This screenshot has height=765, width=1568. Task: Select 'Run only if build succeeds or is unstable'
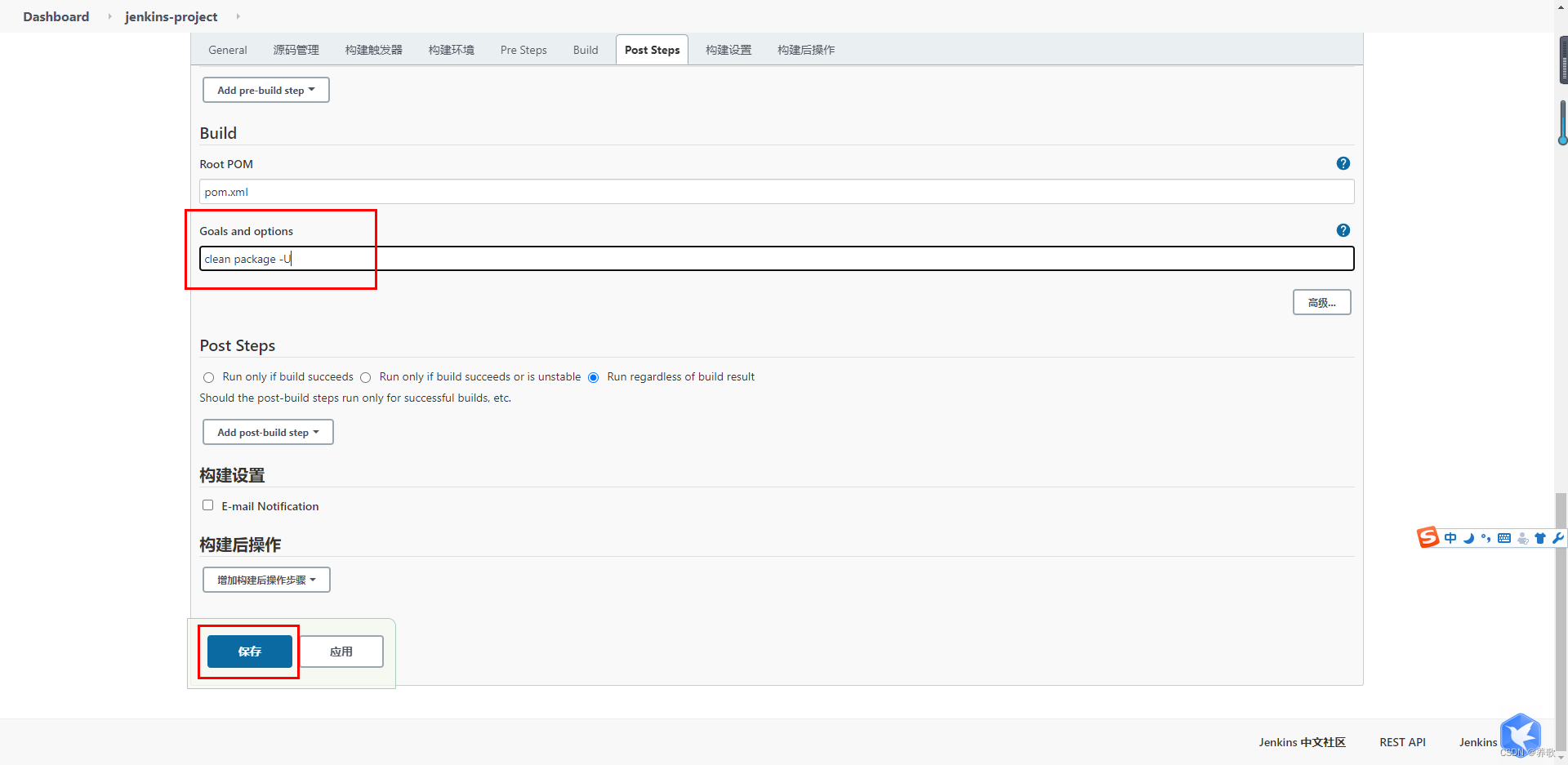[365, 377]
